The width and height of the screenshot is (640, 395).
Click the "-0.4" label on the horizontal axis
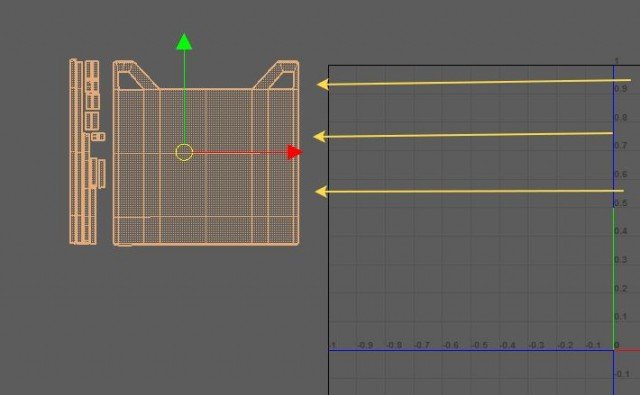(x=508, y=345)
